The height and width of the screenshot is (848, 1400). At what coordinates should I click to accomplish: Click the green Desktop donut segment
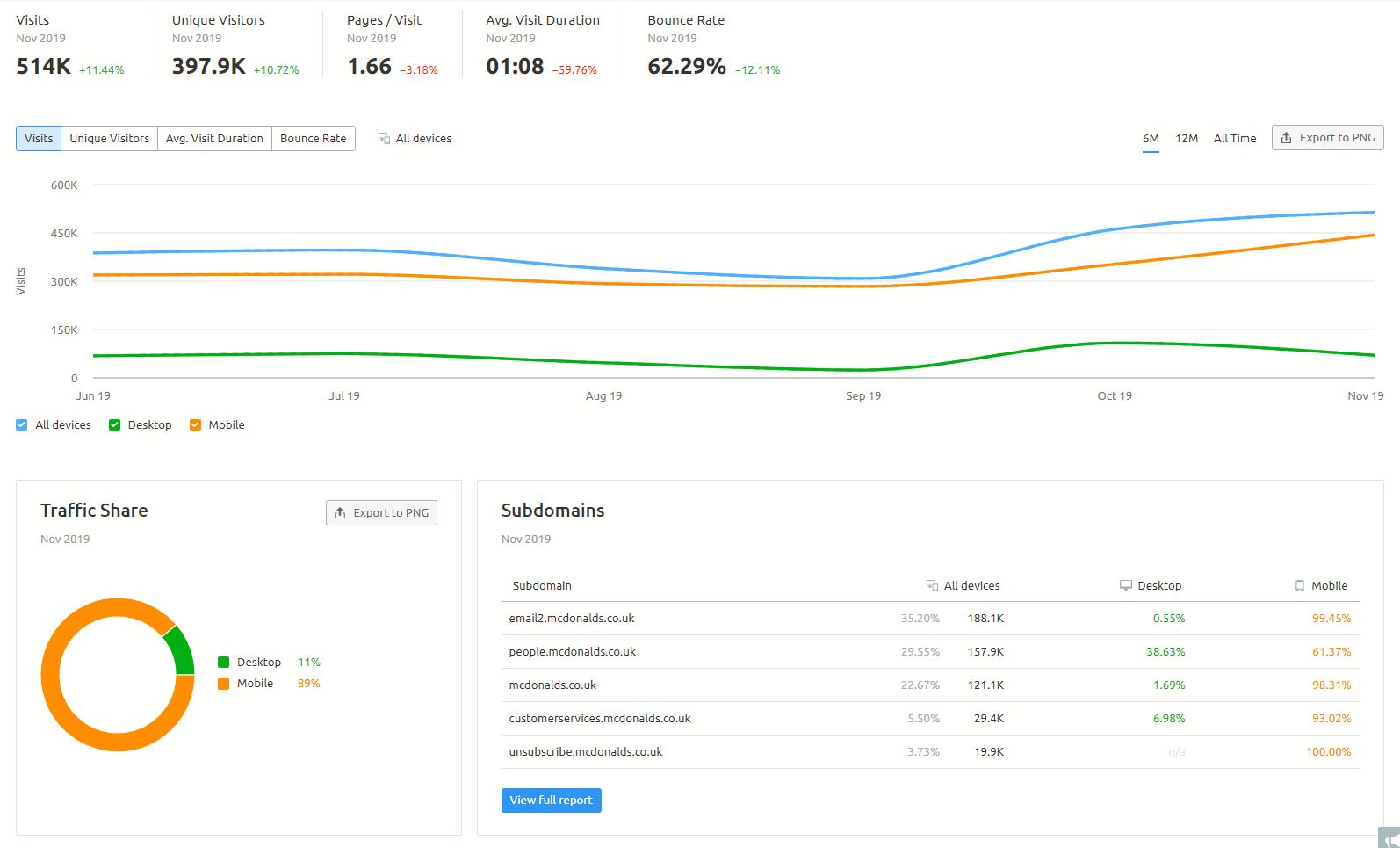(x=180, y=651)
